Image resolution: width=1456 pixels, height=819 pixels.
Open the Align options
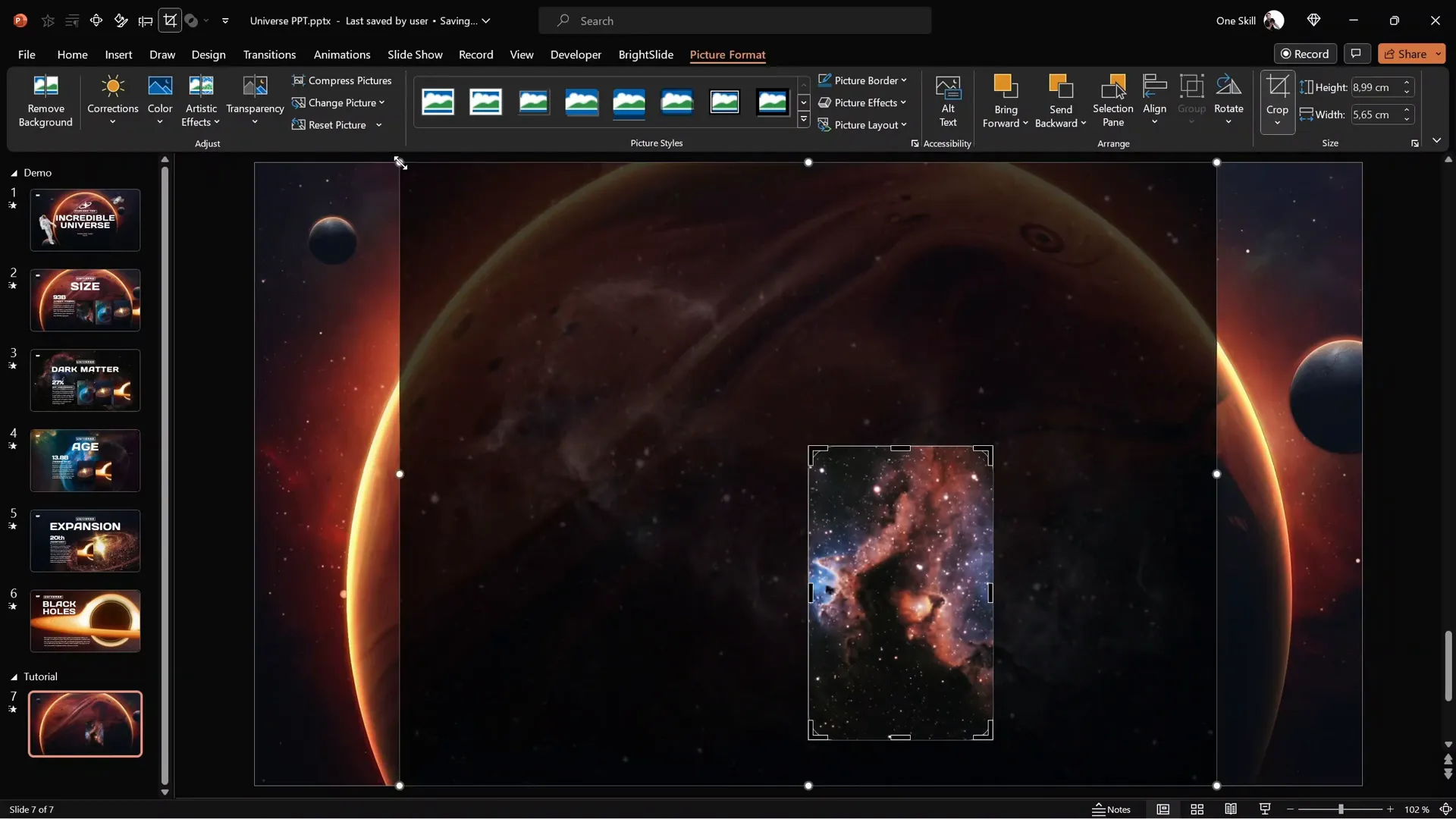[x=1154, y=100]
